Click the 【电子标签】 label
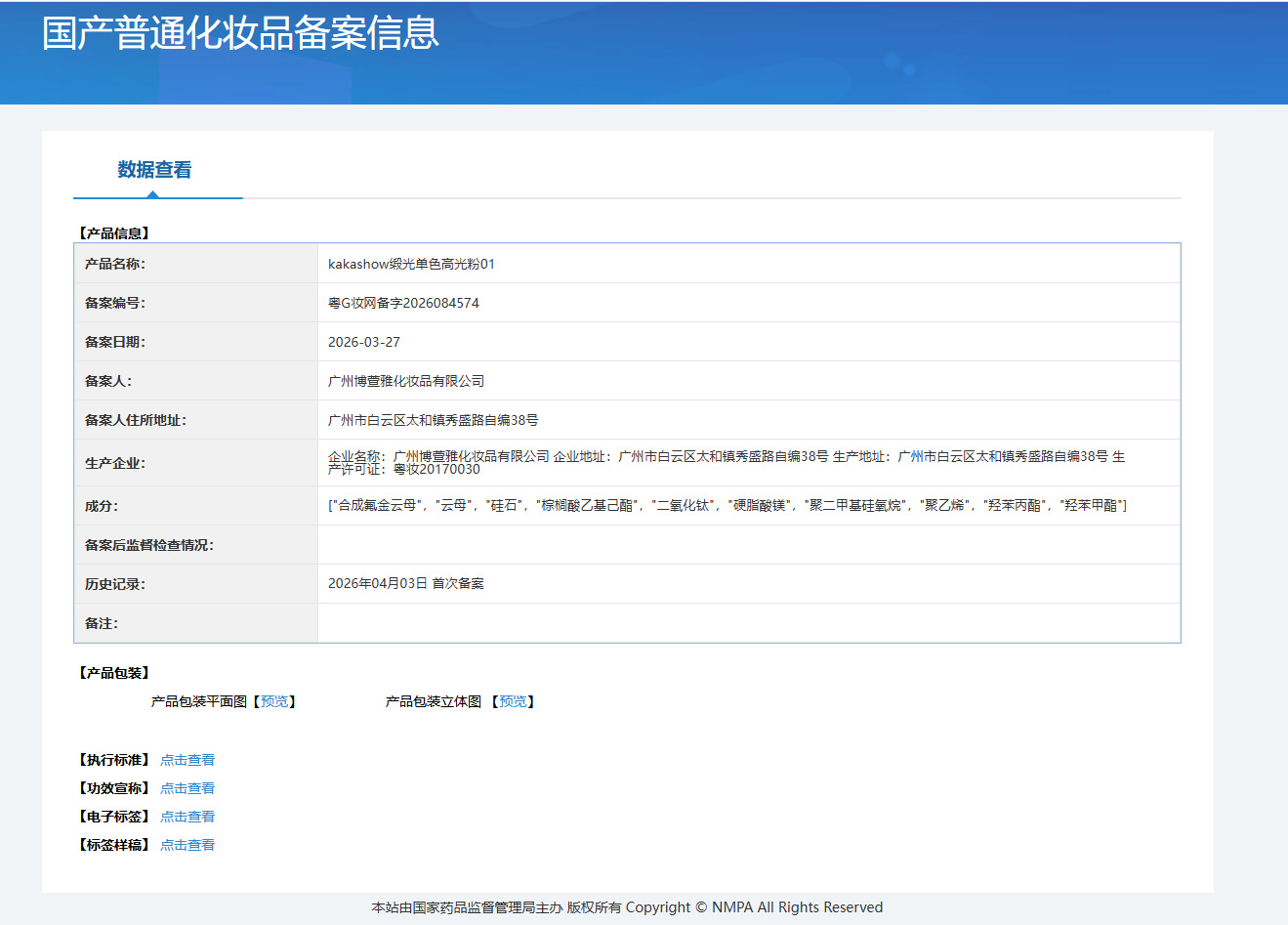 (x=114, y=817)
